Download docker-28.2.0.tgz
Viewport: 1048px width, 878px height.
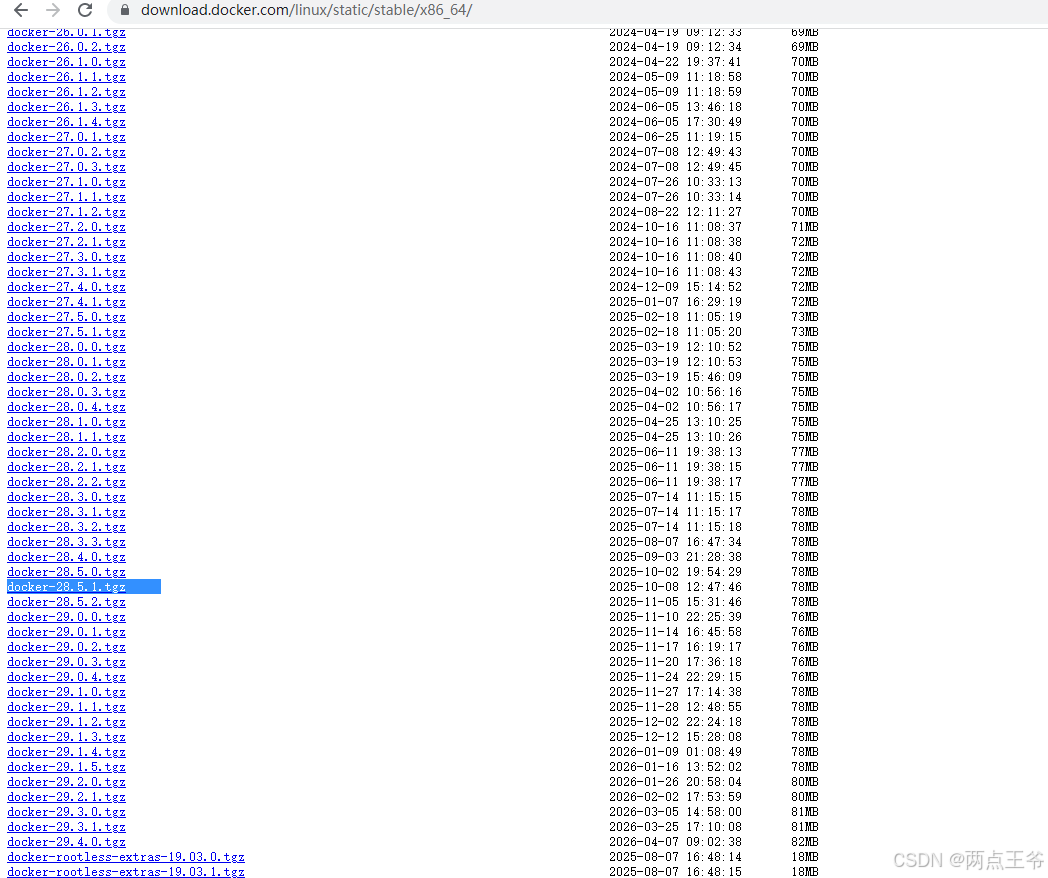click(66, 452)
